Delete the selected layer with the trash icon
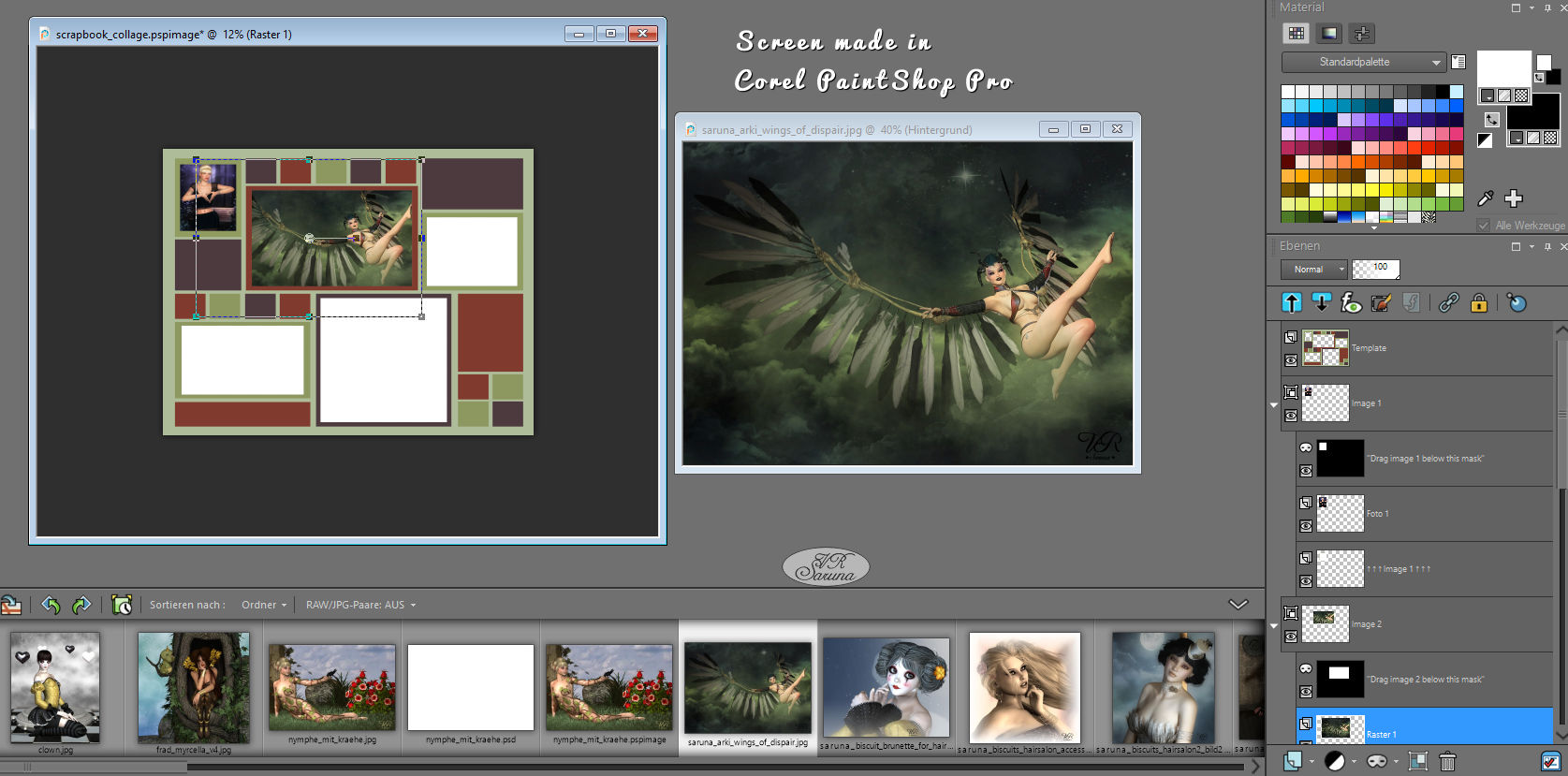The width and height of the screenshot is (1568, 776). pos(1447,761)
